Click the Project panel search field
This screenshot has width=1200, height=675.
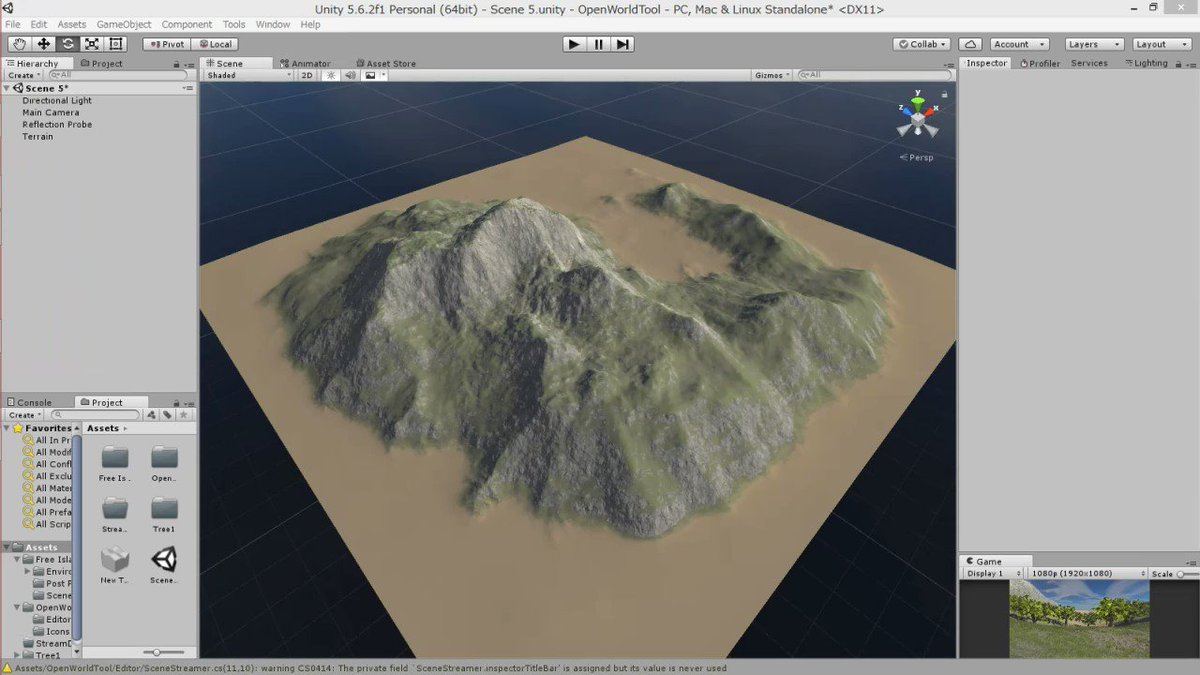94,415
